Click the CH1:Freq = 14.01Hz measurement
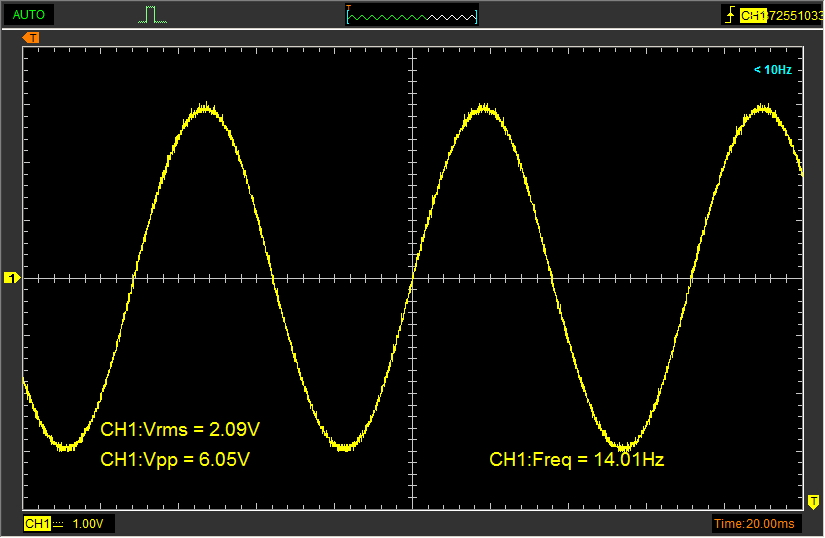825x538 pixels. pos(577,460)
